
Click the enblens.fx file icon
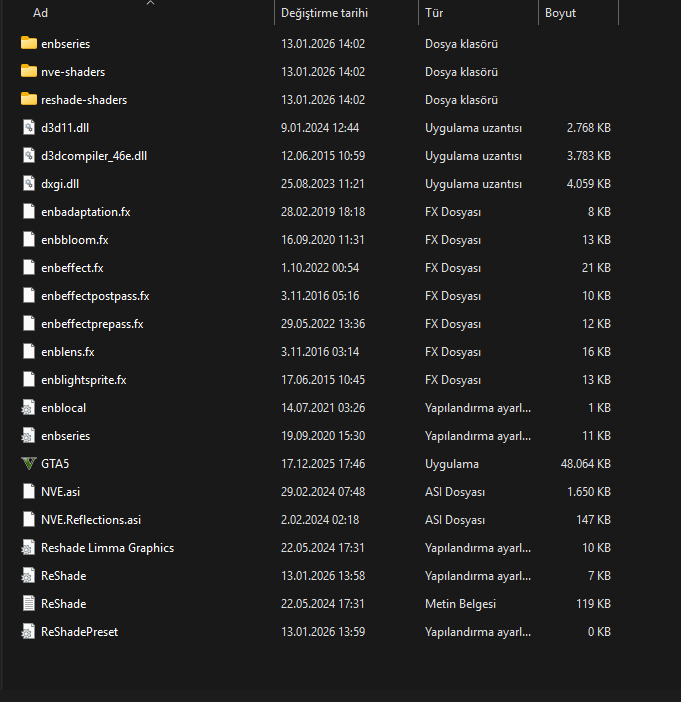click(29, 351)
